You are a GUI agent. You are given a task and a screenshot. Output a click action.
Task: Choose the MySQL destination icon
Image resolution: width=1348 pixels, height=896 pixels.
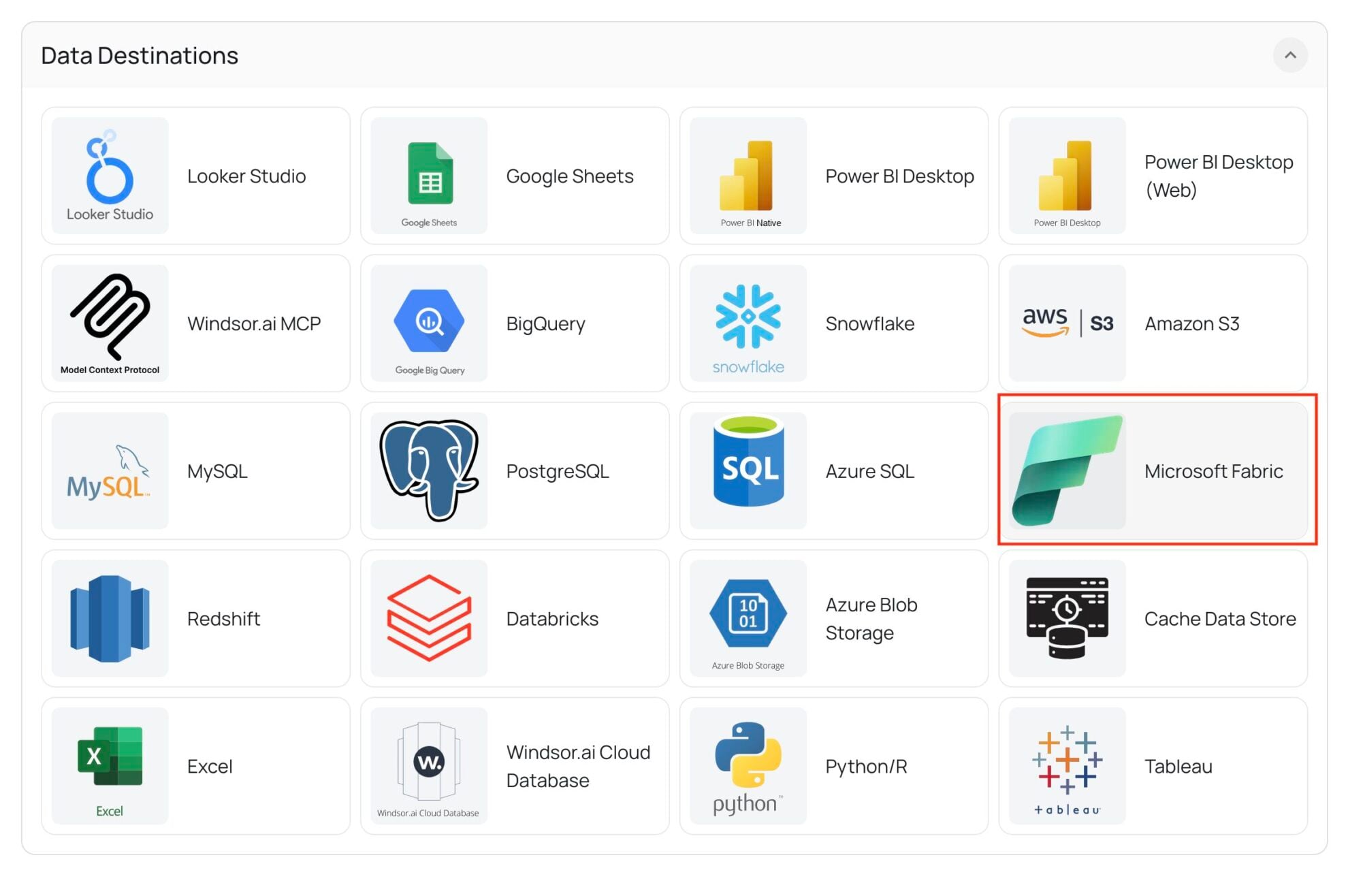coord(109,470)
